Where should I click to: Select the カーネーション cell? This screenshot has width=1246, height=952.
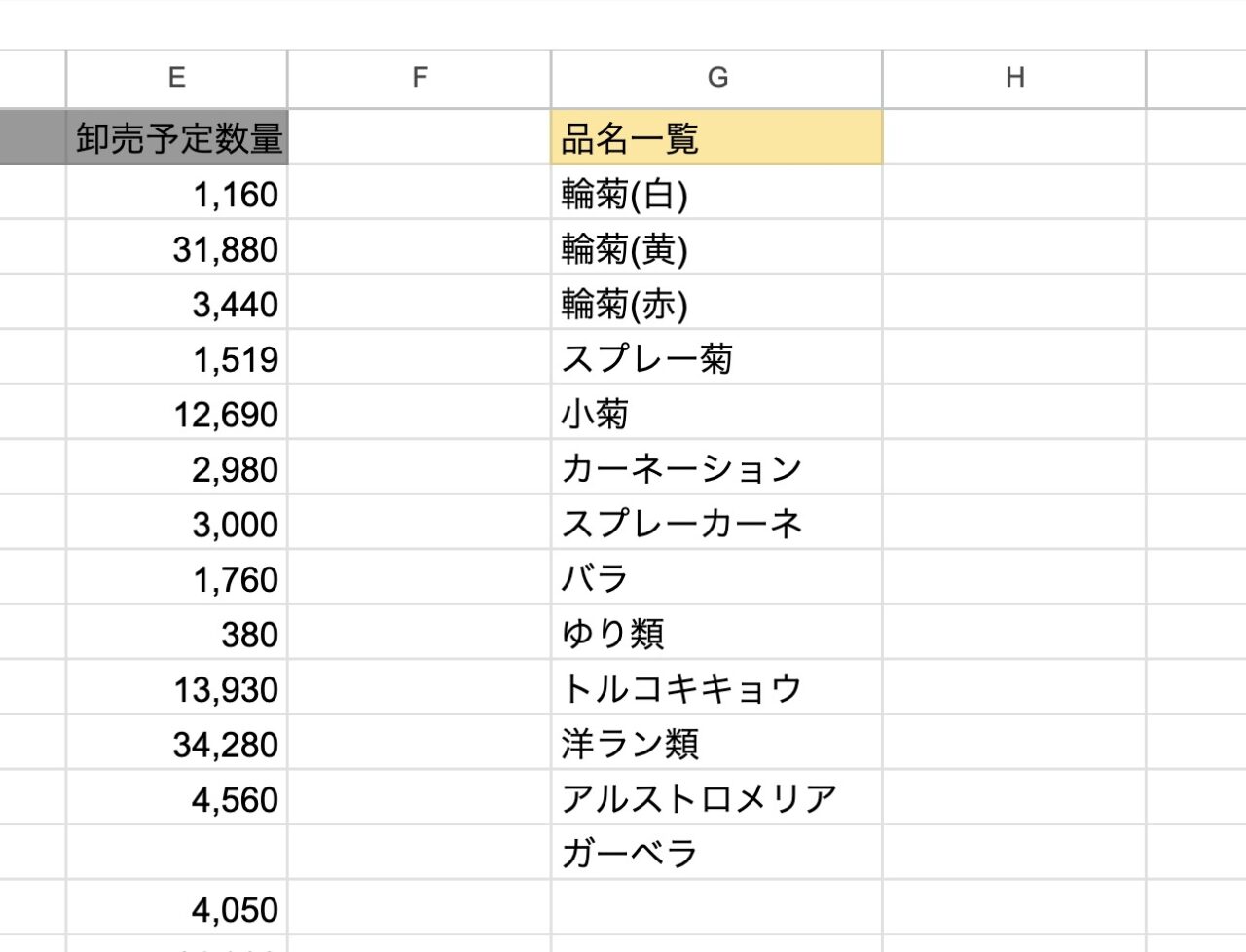(x=717, y=468)
